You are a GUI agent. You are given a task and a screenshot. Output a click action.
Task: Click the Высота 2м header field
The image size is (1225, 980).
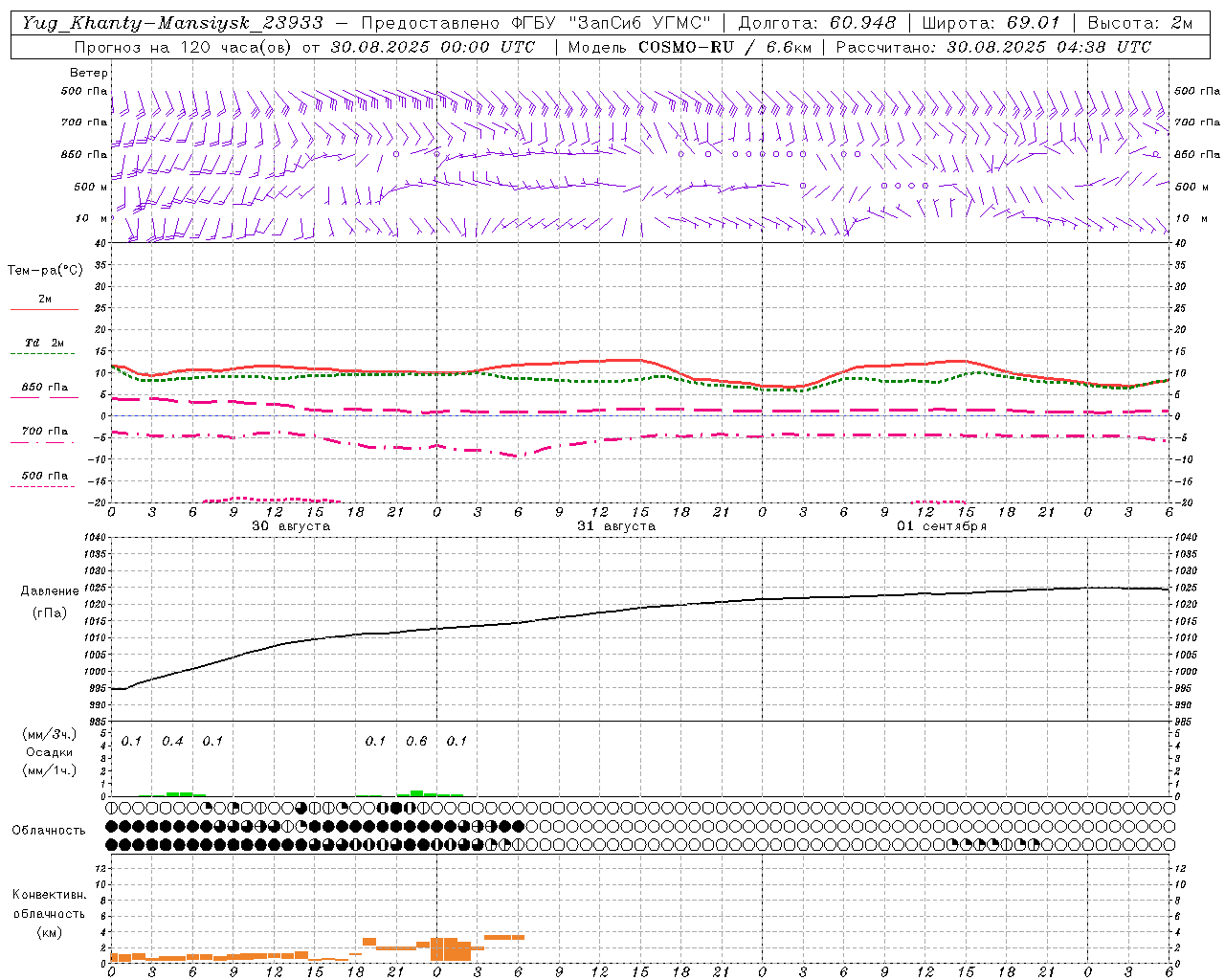(1140, 23)
